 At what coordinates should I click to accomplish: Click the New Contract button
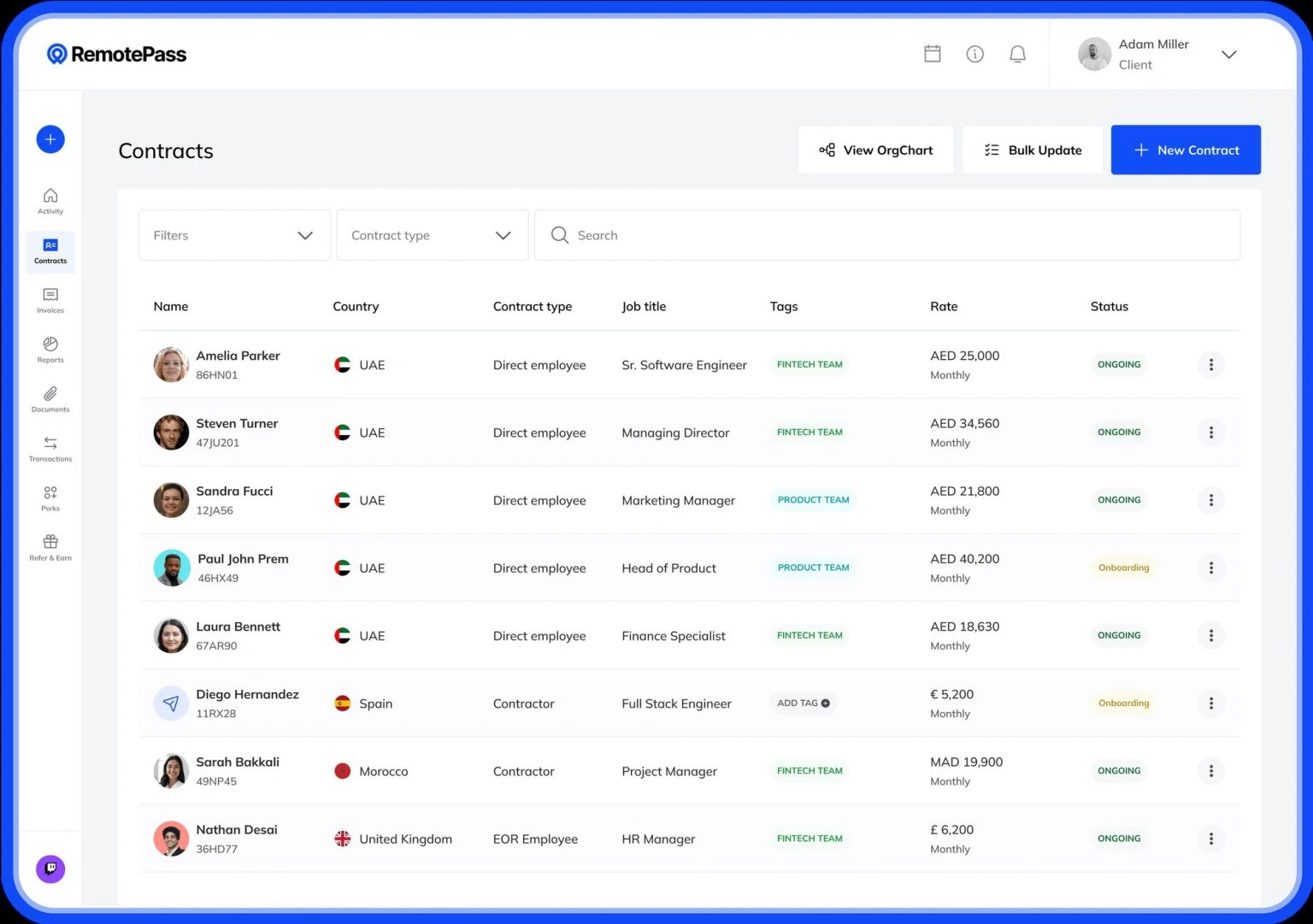[x=1186, y=150]
